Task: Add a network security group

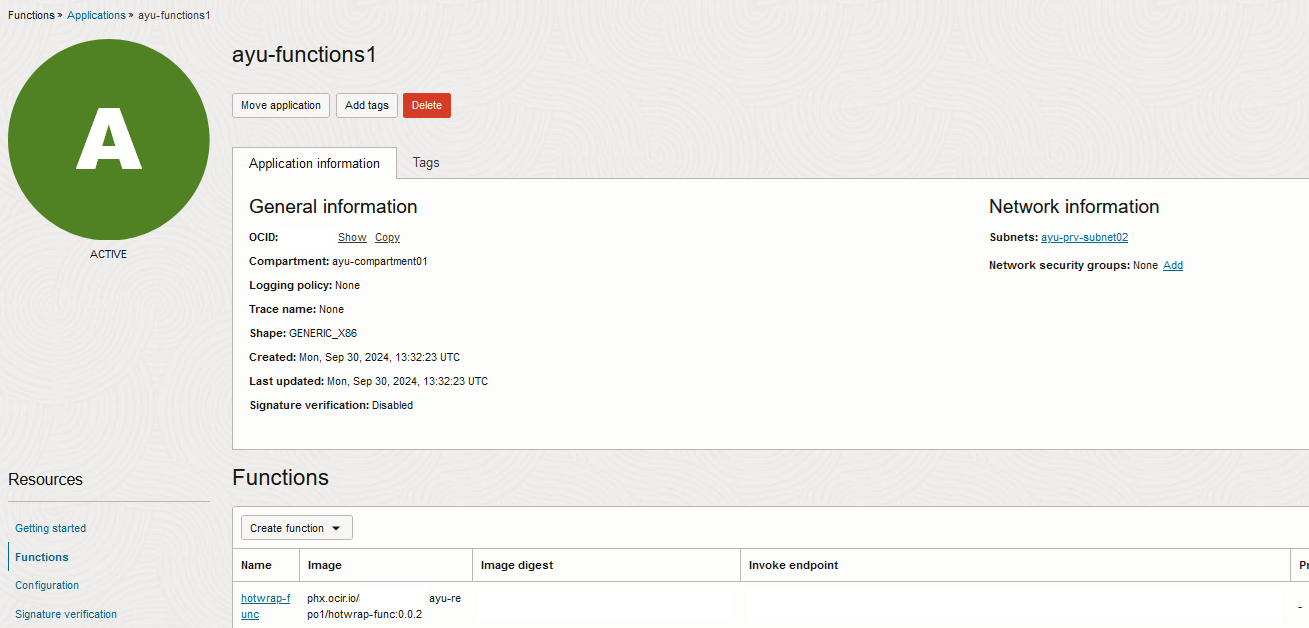Action: tap(1172, 265)
